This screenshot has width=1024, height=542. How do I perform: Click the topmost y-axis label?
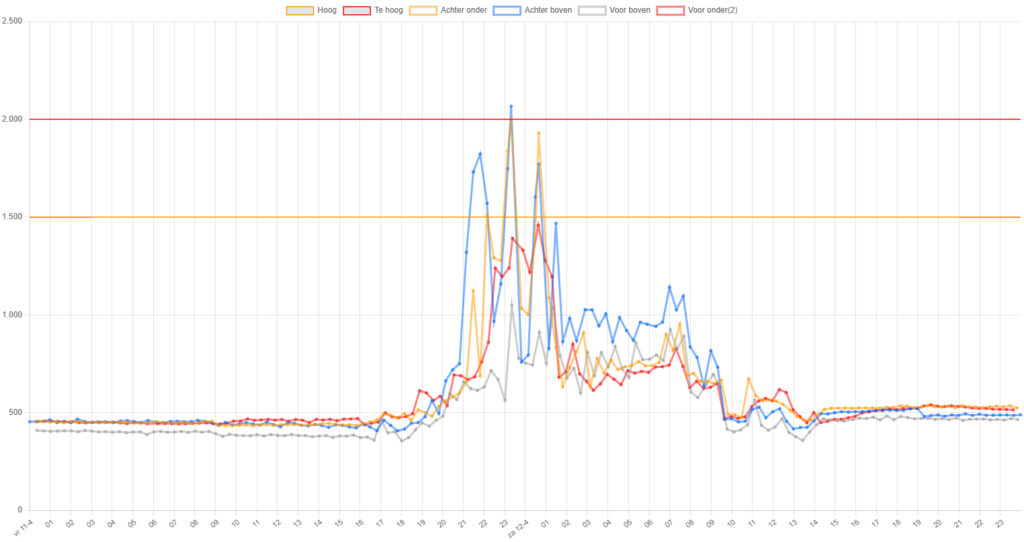(x=14, y=22)
